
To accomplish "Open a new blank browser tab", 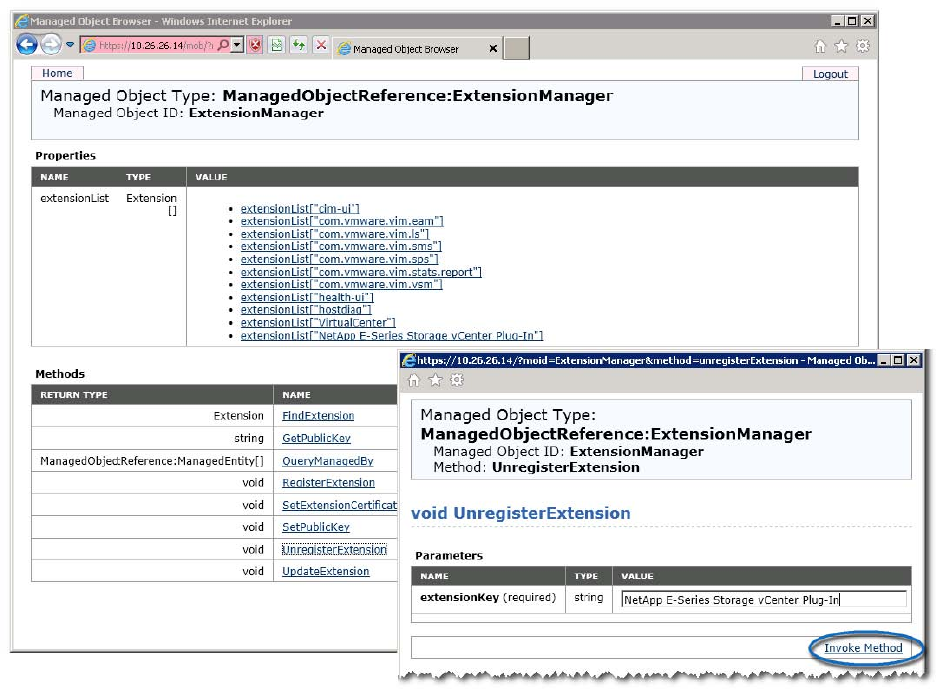I will (x=516, y=49).
